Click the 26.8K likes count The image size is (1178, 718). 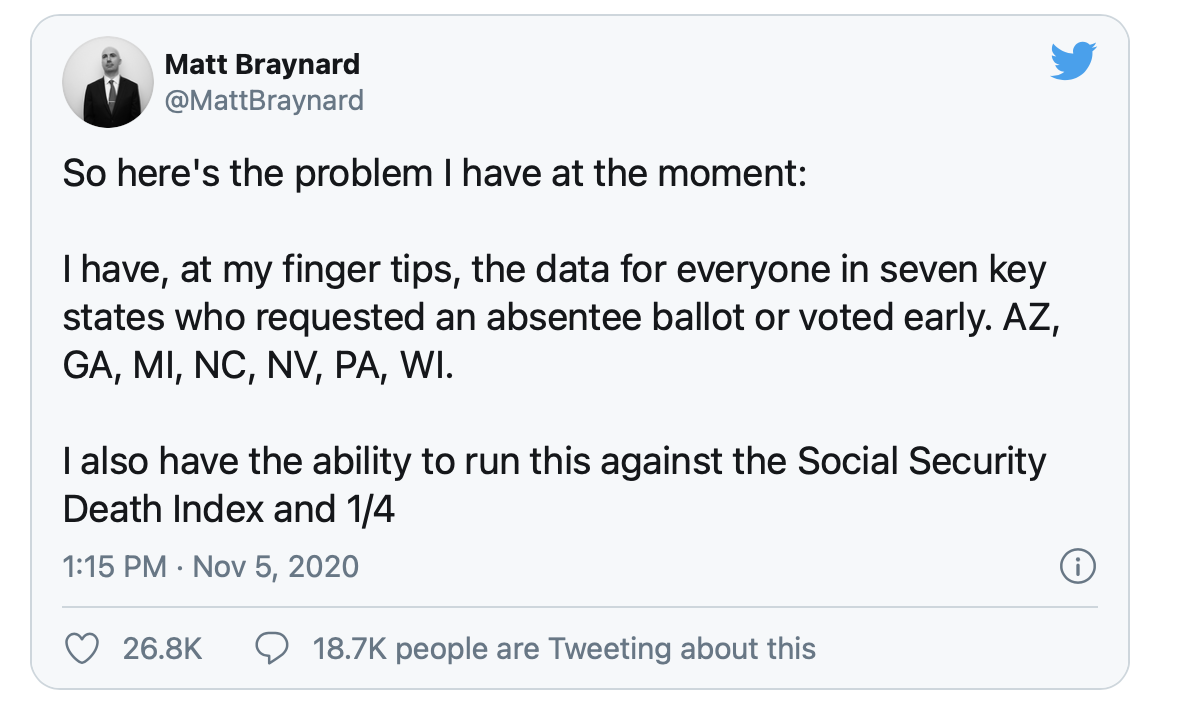(x=162, y=648)
